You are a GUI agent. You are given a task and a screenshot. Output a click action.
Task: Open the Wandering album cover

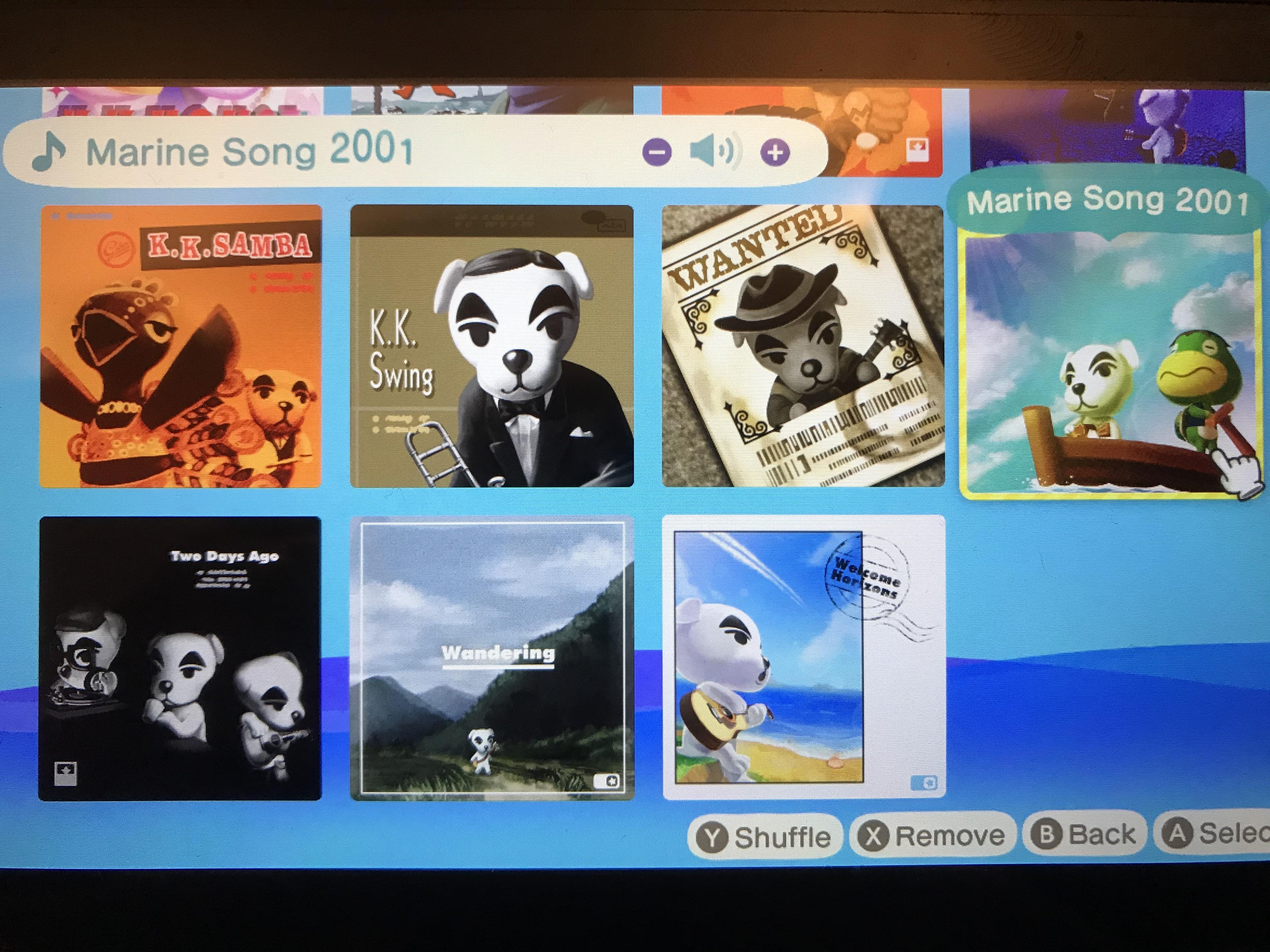click(x=492, y=658)
